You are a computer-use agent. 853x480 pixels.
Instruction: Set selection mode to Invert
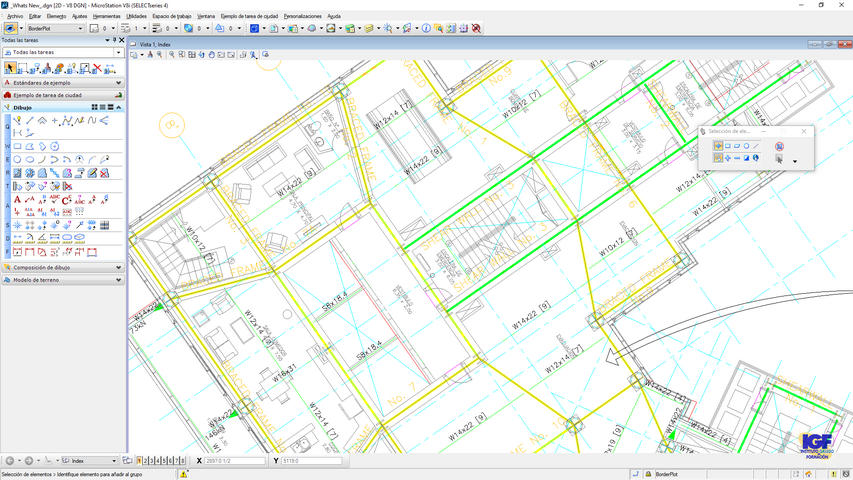click(746, 158)
